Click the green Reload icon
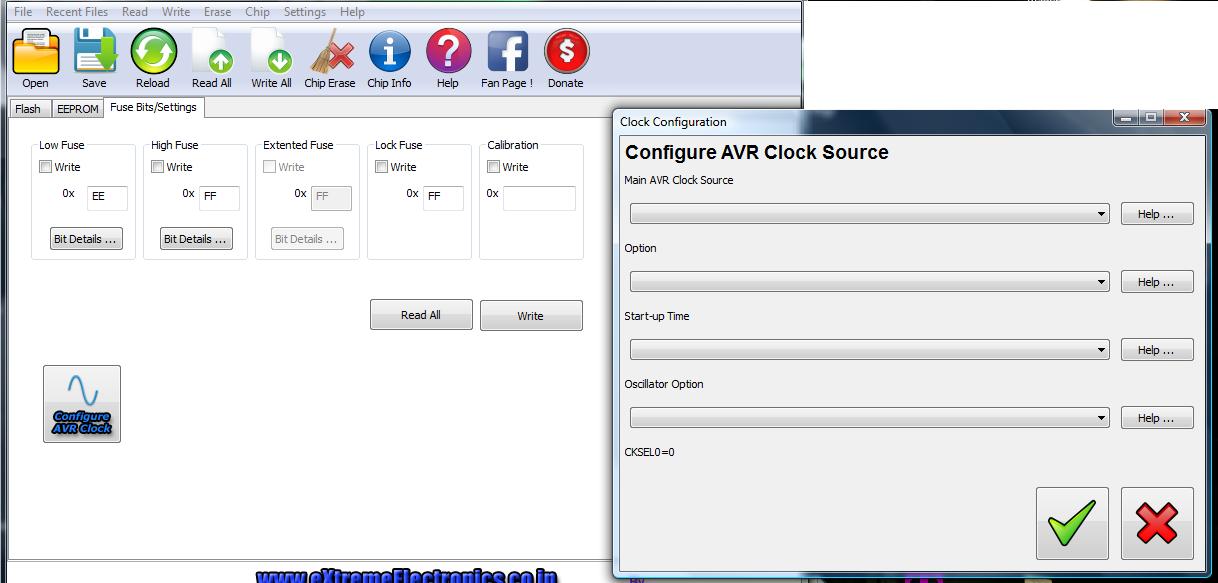 click(153, 52)
